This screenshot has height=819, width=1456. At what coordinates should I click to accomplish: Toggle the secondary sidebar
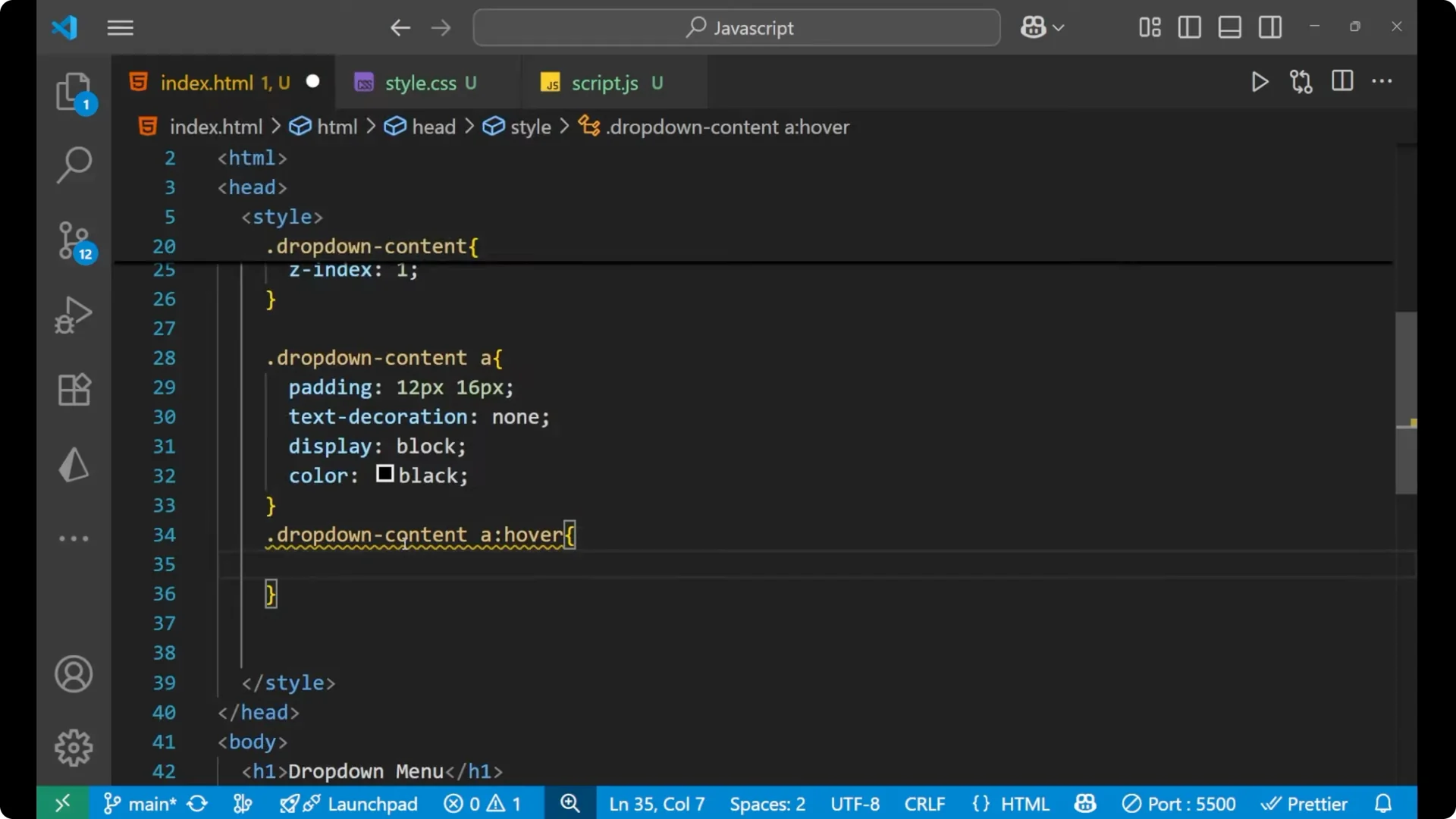pyautogui.click(x=1270, y=27)
